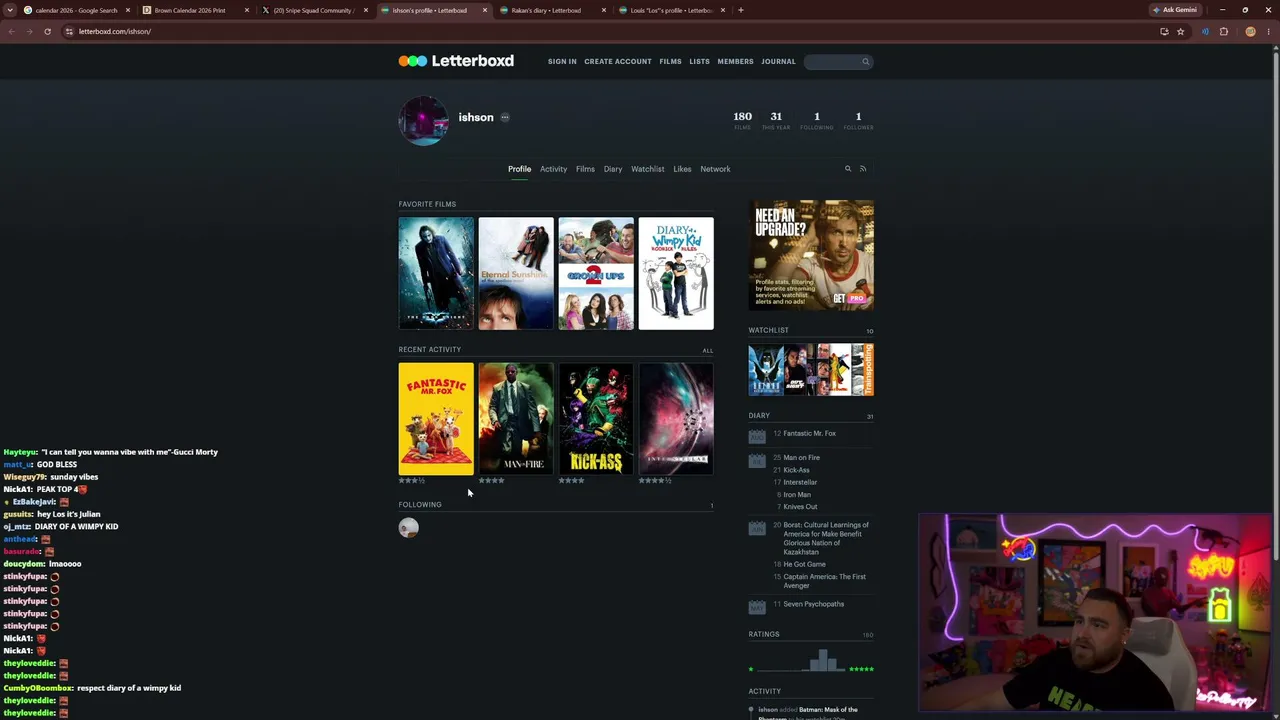This screenshot has width=1280, height=720.
Task: Search within ishson's profile using the magnifier
Action: pyautogui.click(x=848, y=169)
